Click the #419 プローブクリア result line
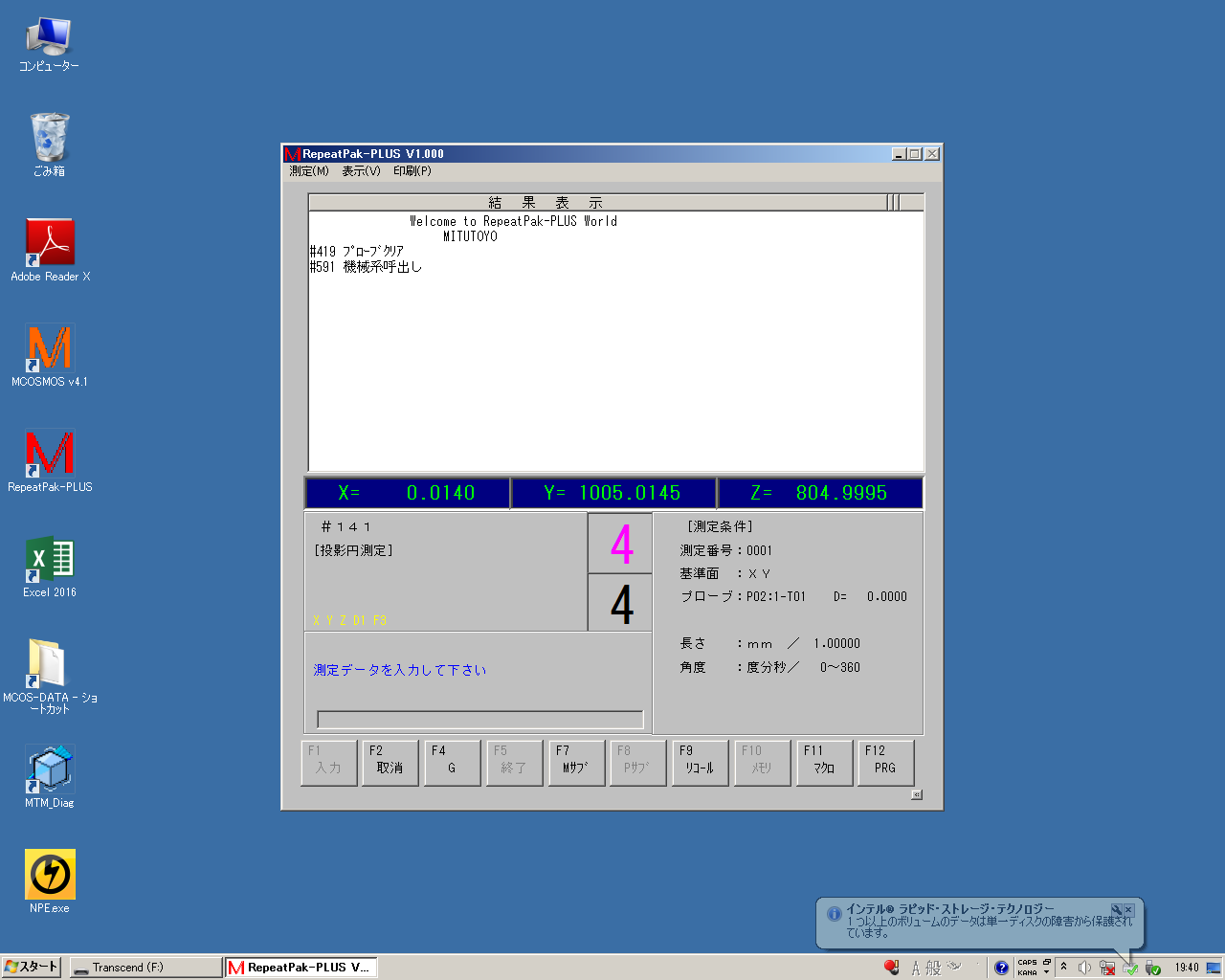 coord(357,252)
